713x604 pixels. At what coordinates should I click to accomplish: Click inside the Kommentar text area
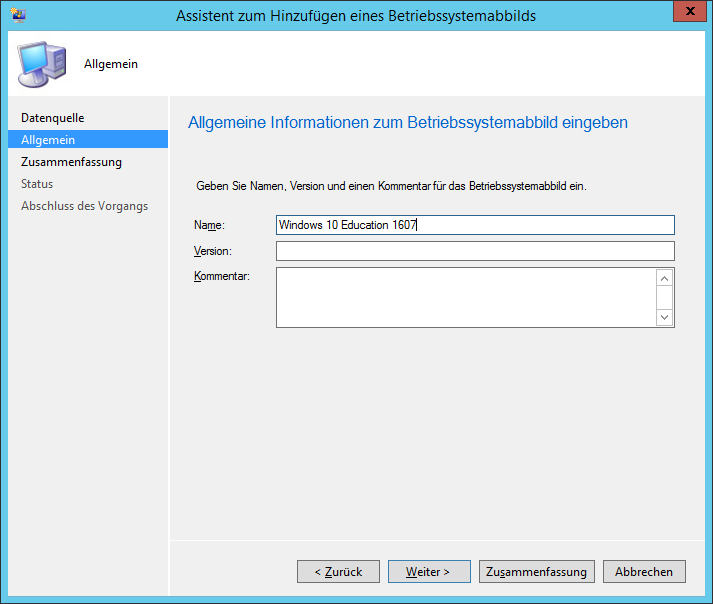[465, 297]
